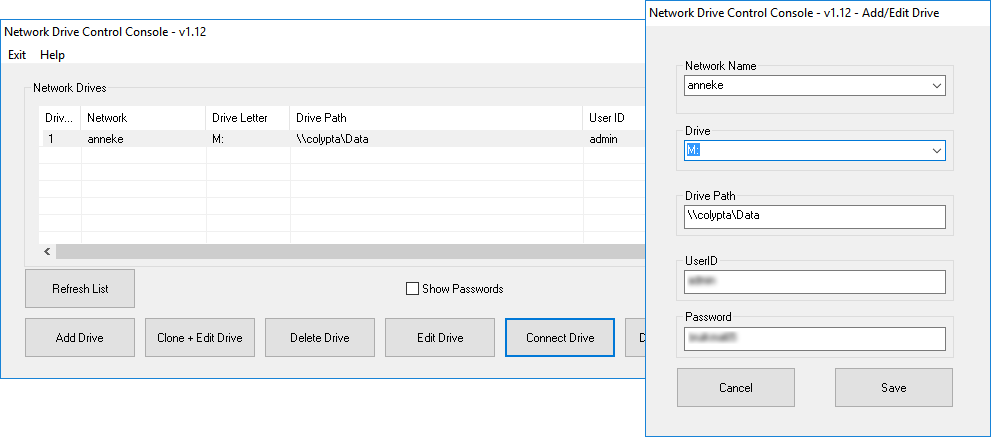This screenshot has width=991, height=437.
Task: Click the Drive Letter column header
Action: (x=247, y=118)
